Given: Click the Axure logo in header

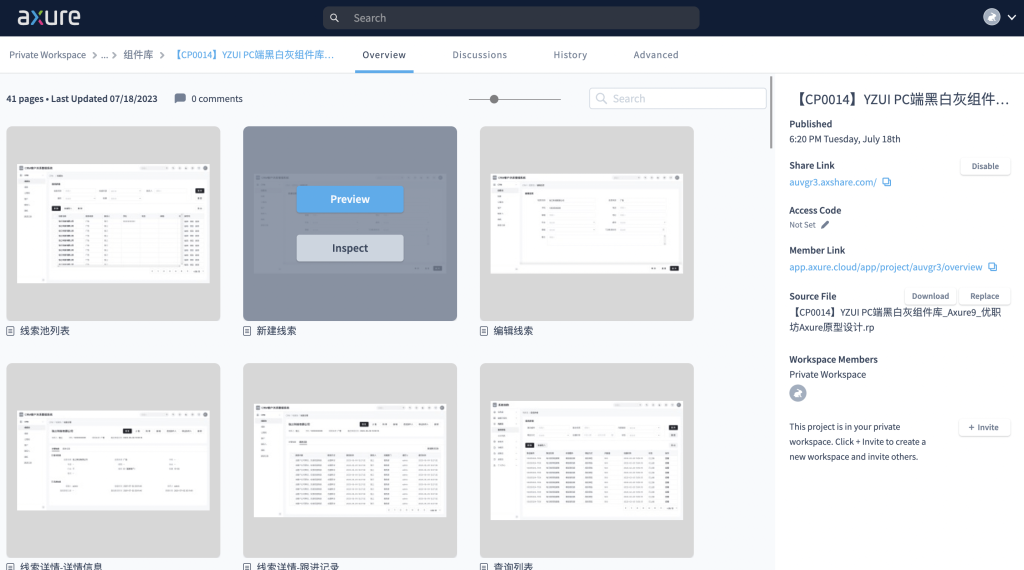Looking at the screenshot, I should 42,17.
